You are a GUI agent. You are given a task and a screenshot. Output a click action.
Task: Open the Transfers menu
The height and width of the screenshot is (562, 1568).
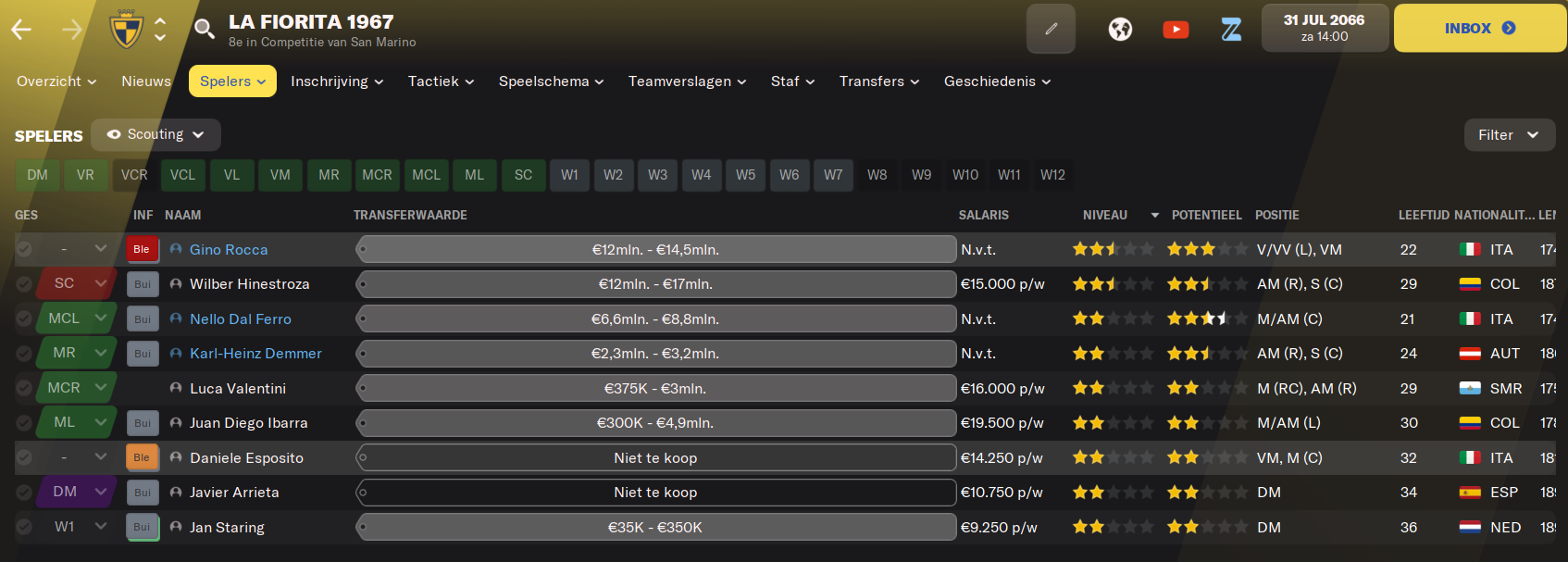point(879,81)
